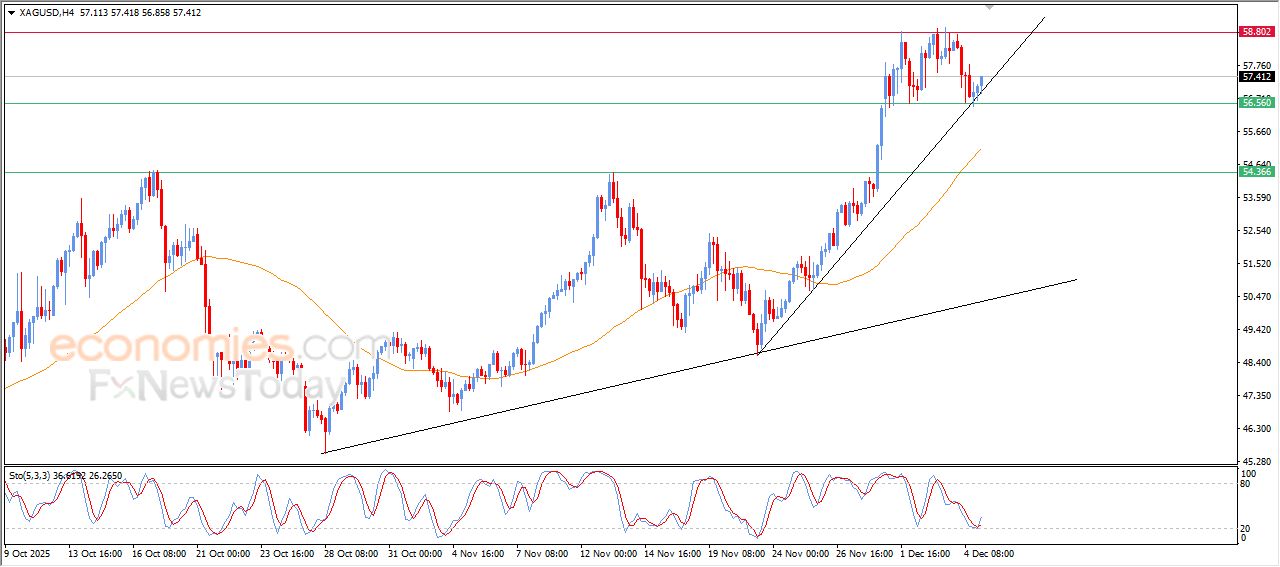This screenshot has height=567, width=1280.
Task: Click the XAGUSD,H4 symbol title
Action: point(46,13)
